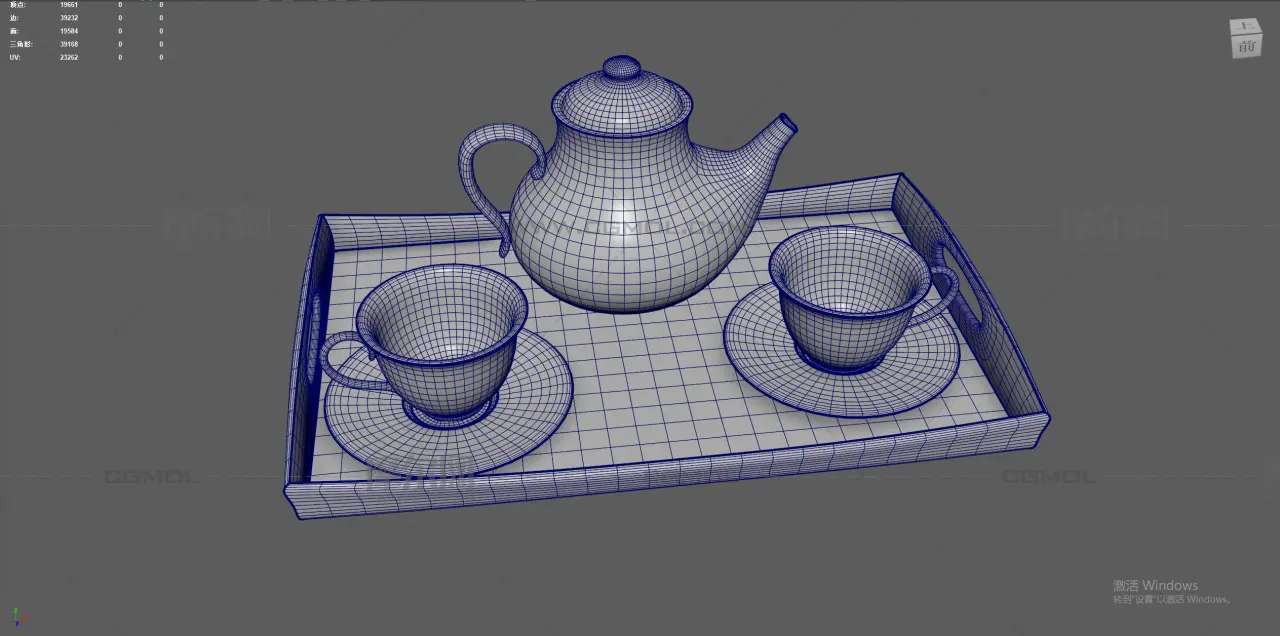This screenshot has height=636, width=1280.
Task: Click the top (上) face of view cube
Action: point(1246,26)
